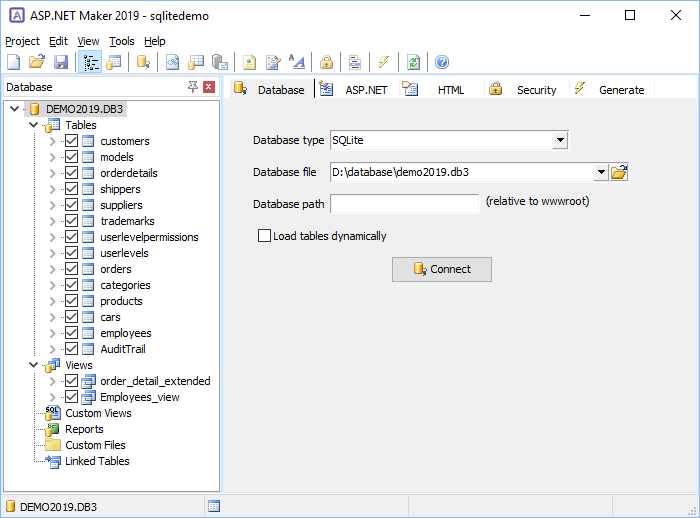Click the database connect toolbar icon
The height and width of the screenshot is (518, 700).
coord(143,62)
